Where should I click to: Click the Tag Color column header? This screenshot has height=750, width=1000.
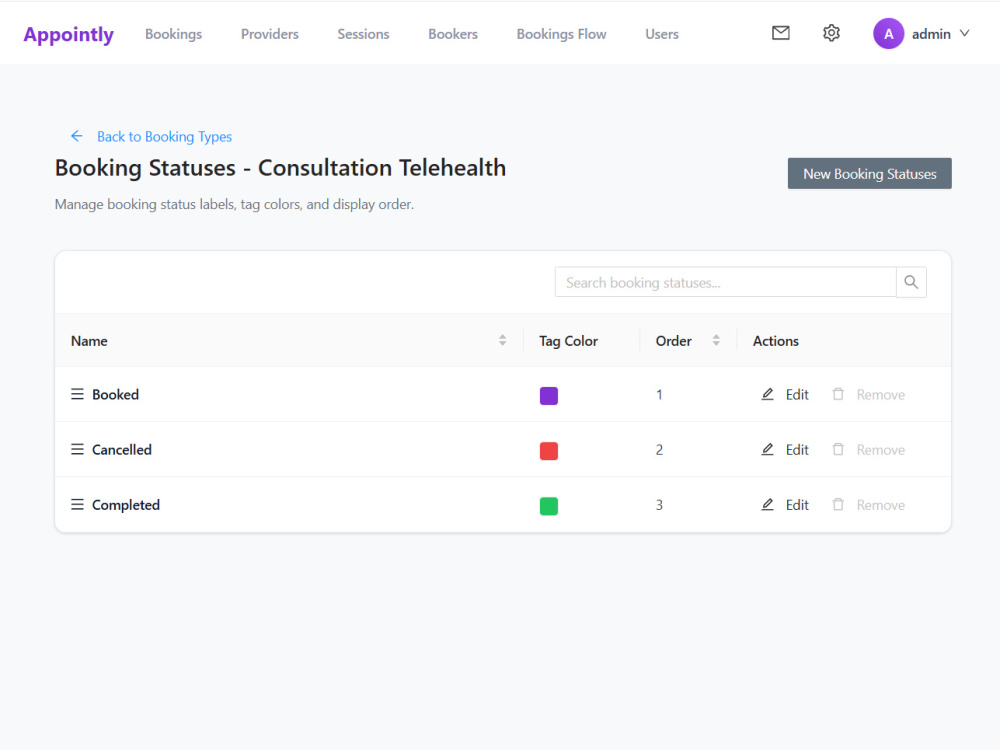(x=568, y=341)
